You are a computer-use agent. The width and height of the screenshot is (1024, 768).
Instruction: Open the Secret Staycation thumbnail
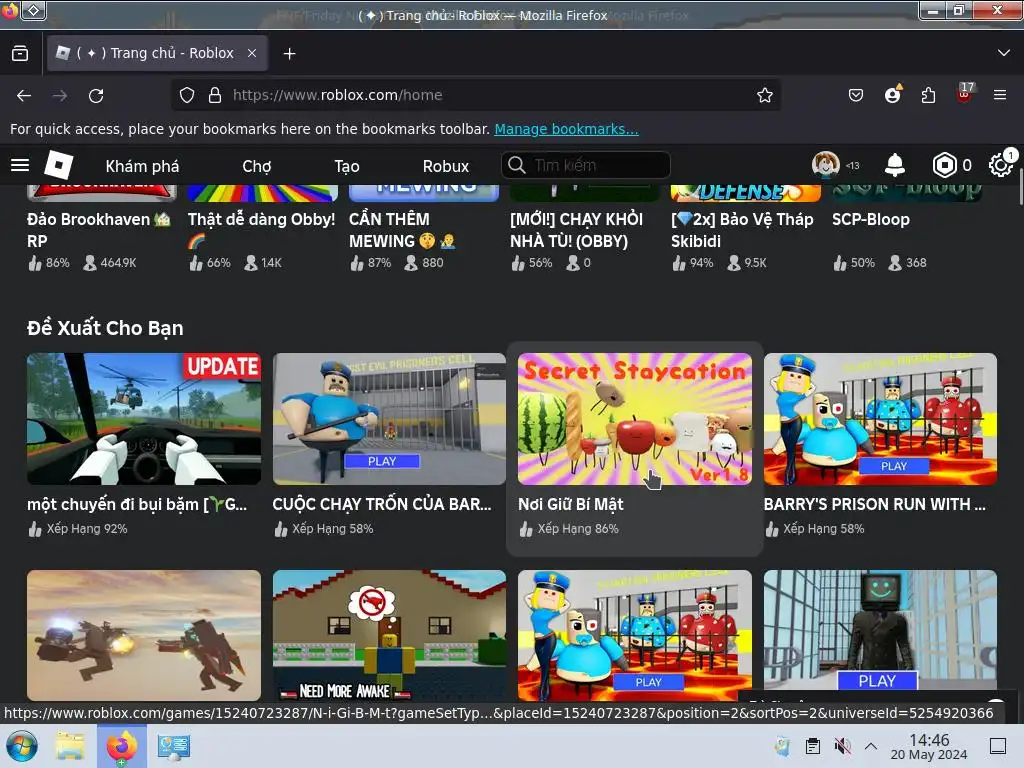pos(635,419)
